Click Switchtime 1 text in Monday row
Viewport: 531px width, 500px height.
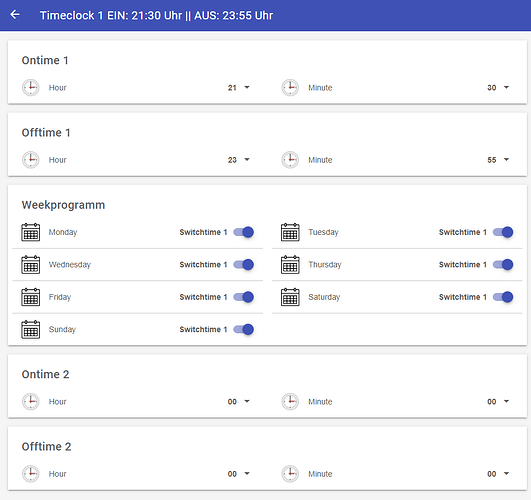(x=203, y=232)
